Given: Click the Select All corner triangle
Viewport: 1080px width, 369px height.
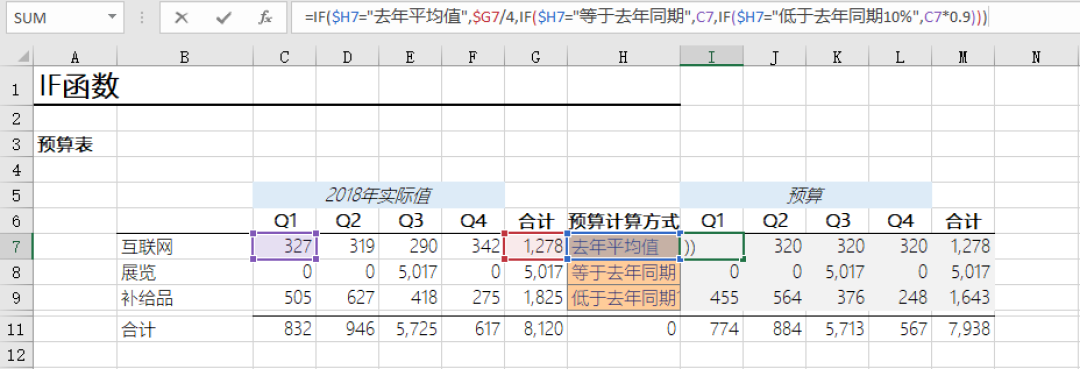Looking at the screenshot, I should pyautogui.click(x=23, y=56).
